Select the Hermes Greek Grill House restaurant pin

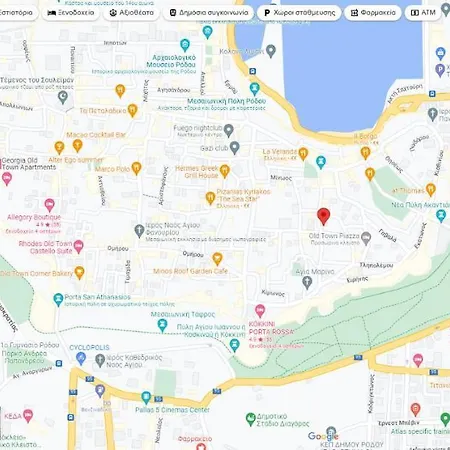coord(225,171)
